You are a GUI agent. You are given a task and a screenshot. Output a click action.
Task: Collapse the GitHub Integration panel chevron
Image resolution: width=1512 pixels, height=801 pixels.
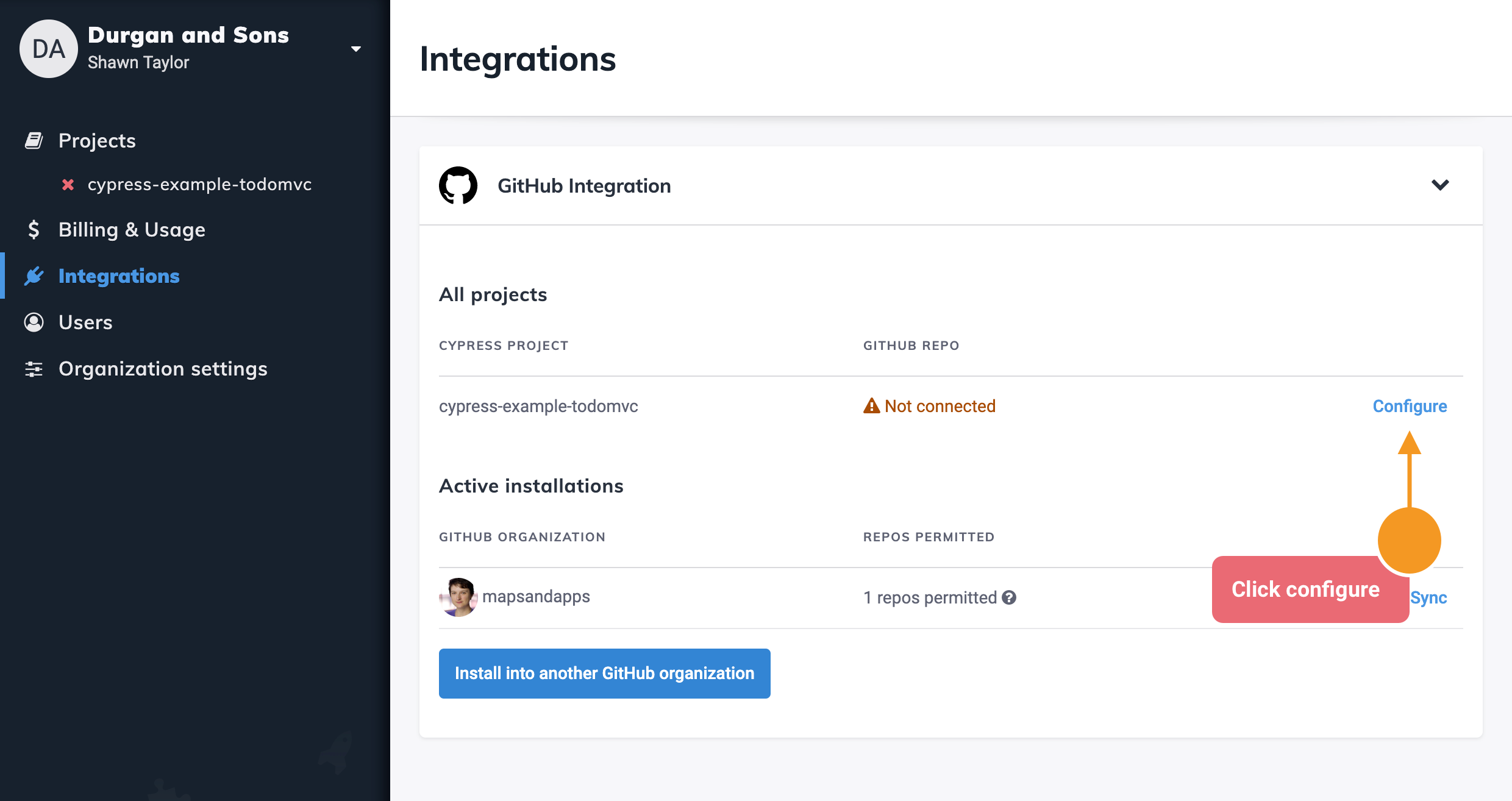tap(1440, 185)
